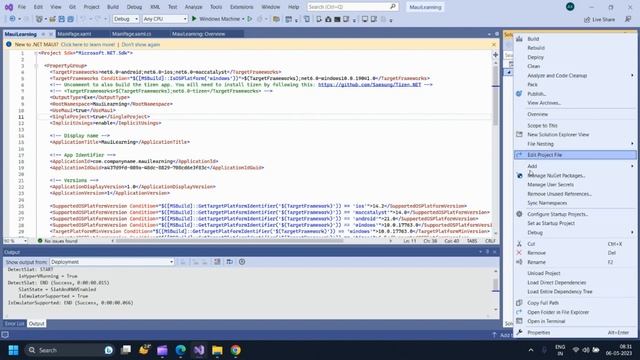Click the Windows Start button
Image resolution: width=640 pixels, height=360 pixels.
(x=13, y=350)
